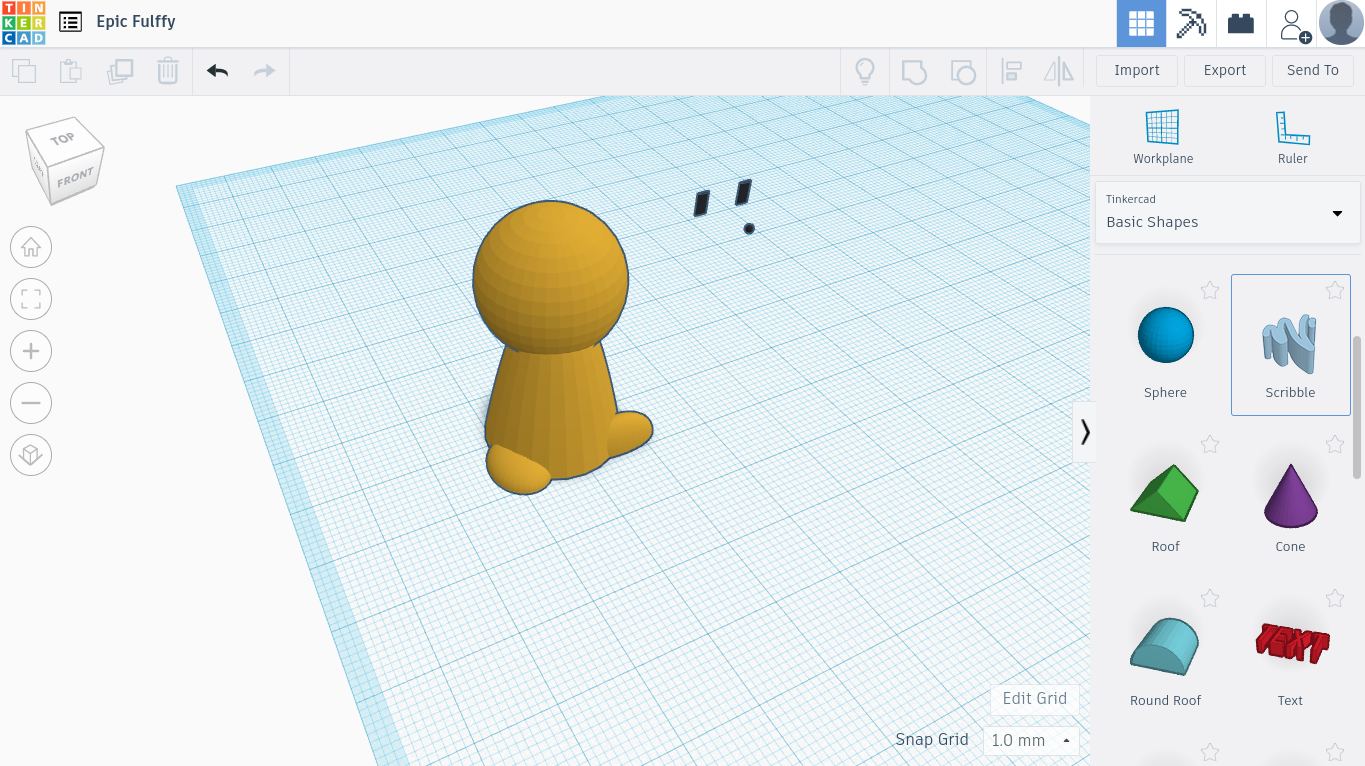Select the Scribble shape
Screen dimensions: 1365x766
coord(1290,345)
